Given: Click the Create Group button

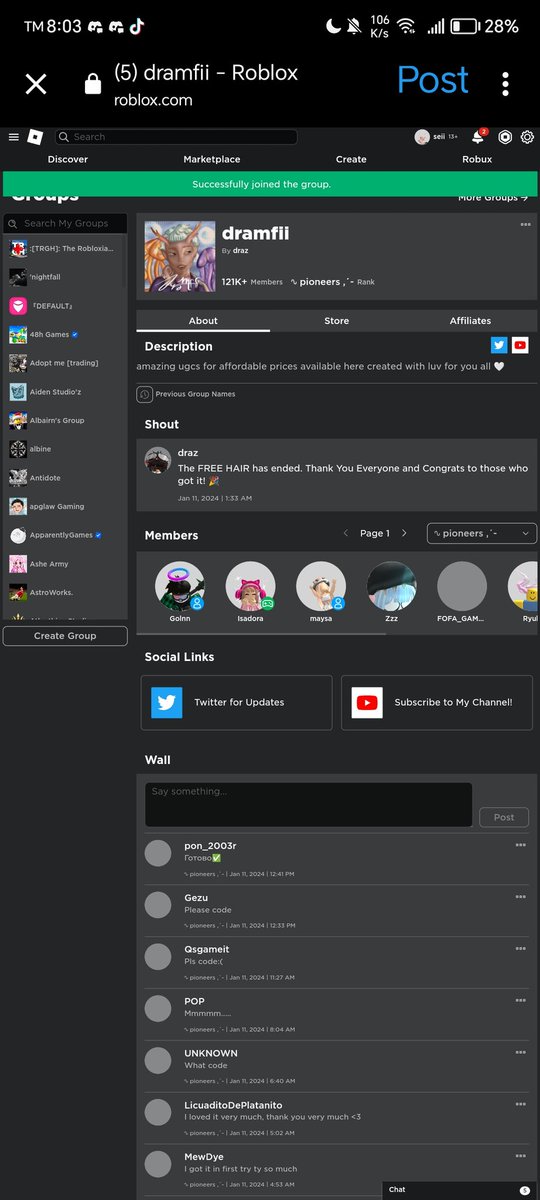Looking at the screenshot, I should 65,636.
